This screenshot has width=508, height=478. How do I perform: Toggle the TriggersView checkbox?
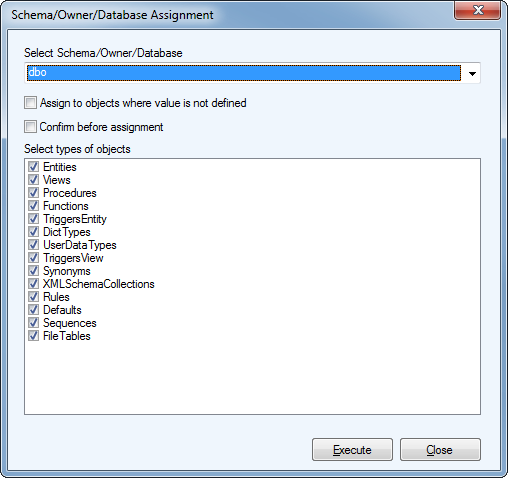click(33, 257)
